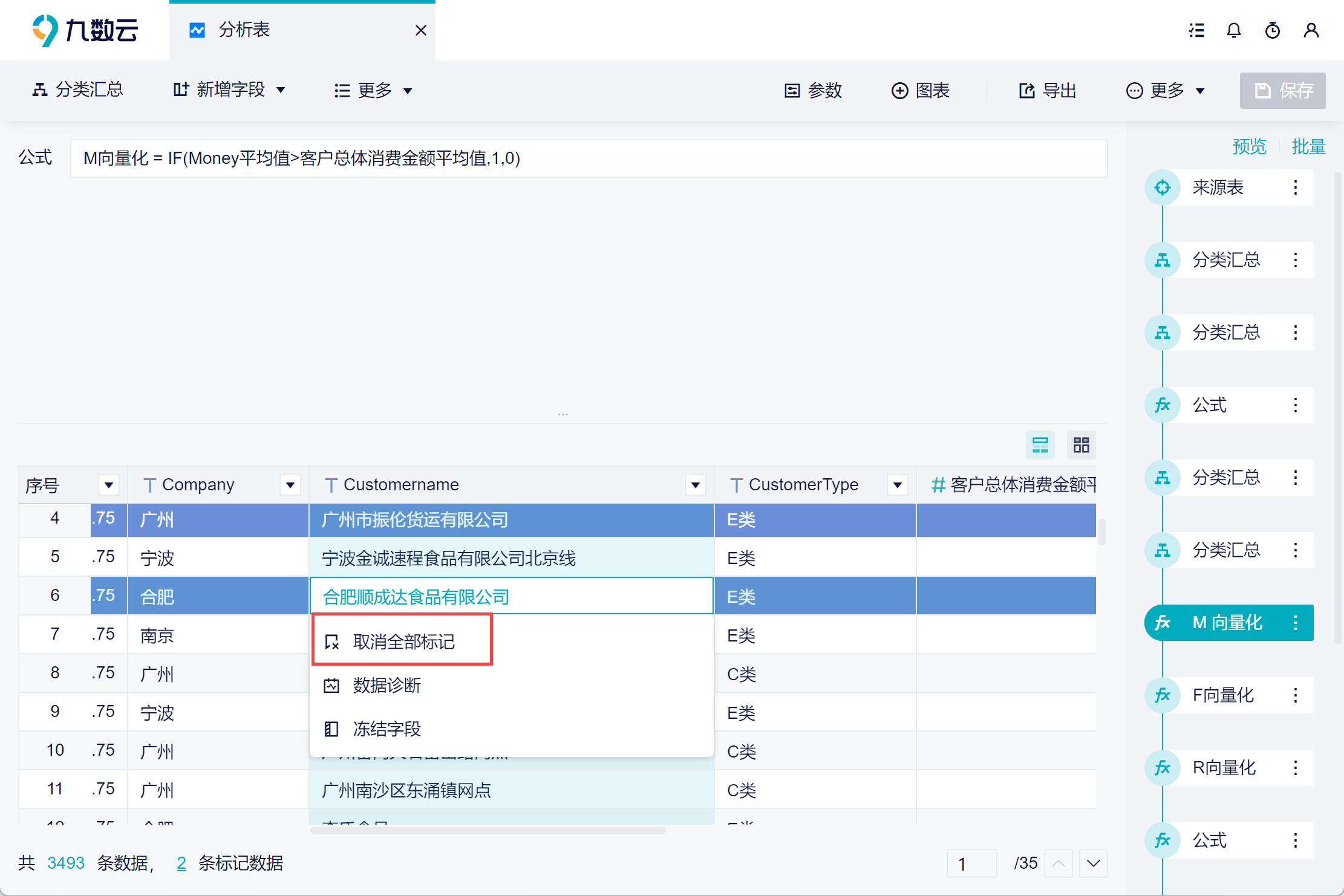Choose 取消全部标记 from context menu
Image resolution: width=1344 pixels, height=896 pixels.
[x=403, y=641]
